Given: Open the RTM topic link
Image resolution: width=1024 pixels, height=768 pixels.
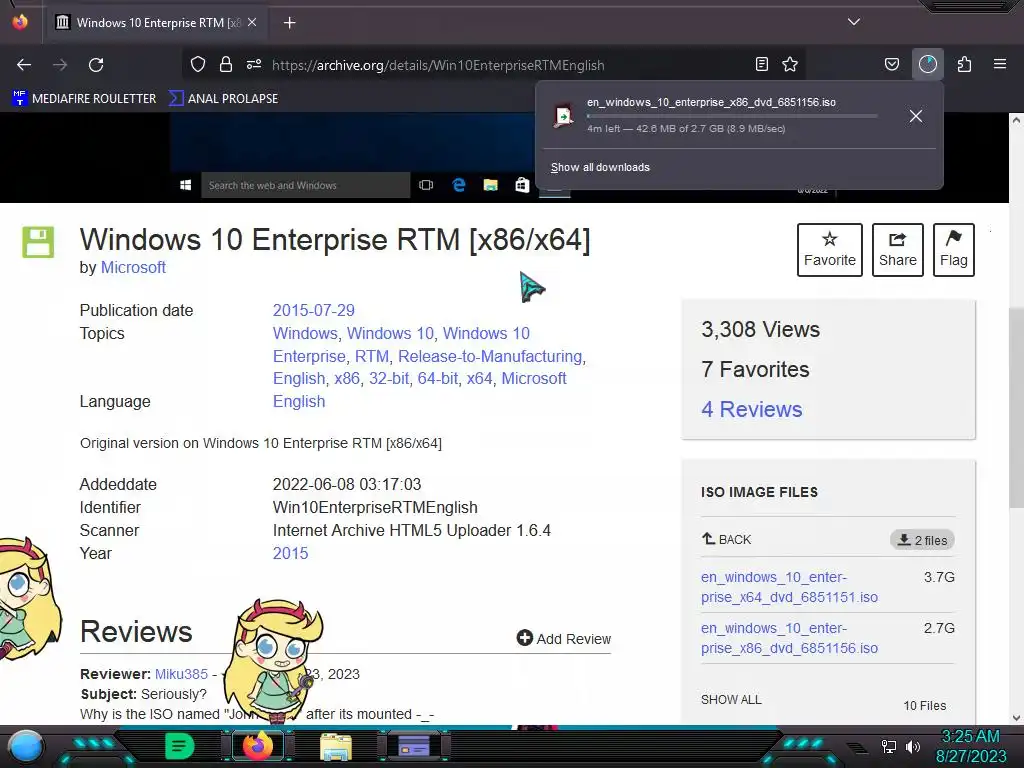Looking at the screenshot, I should pyautogui.click(x=372, y=356).
